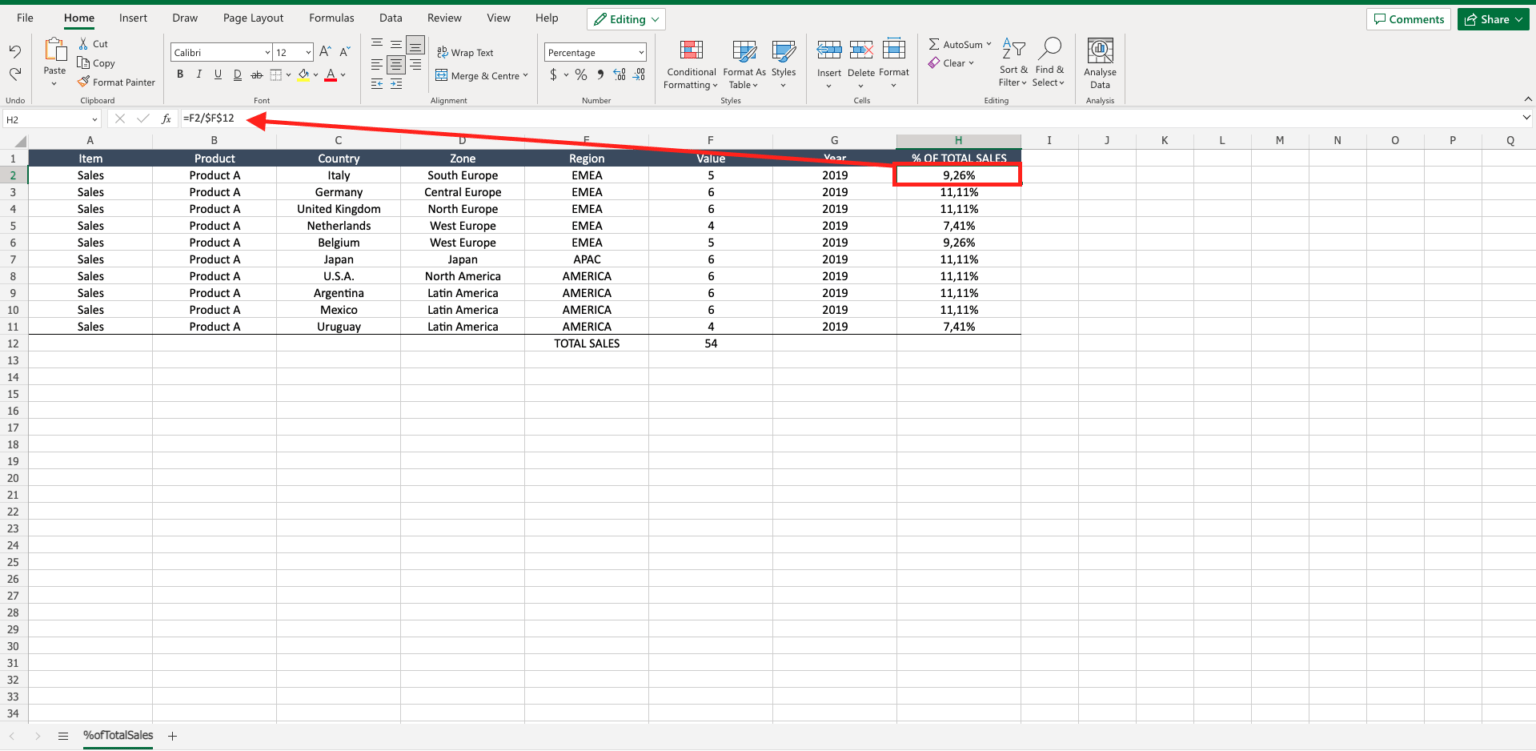1536x751 pixels.
Task: Click the fx insert function icon
Action: pos(165,117)
